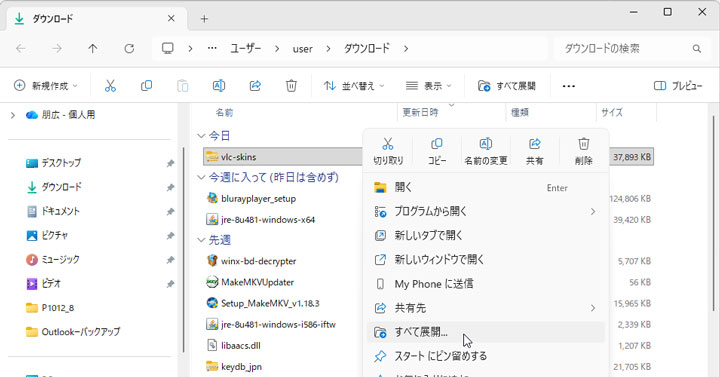
Task: Click 名前の変更 in the context menu
Action: [x=486, y=152]
